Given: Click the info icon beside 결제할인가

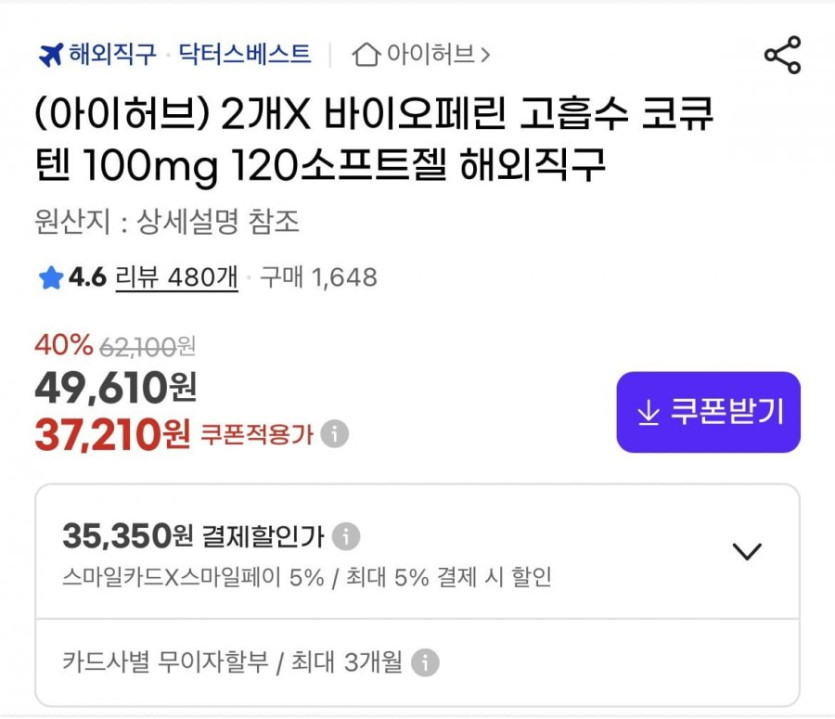Looking at the screenshot, I should point(345,537).
